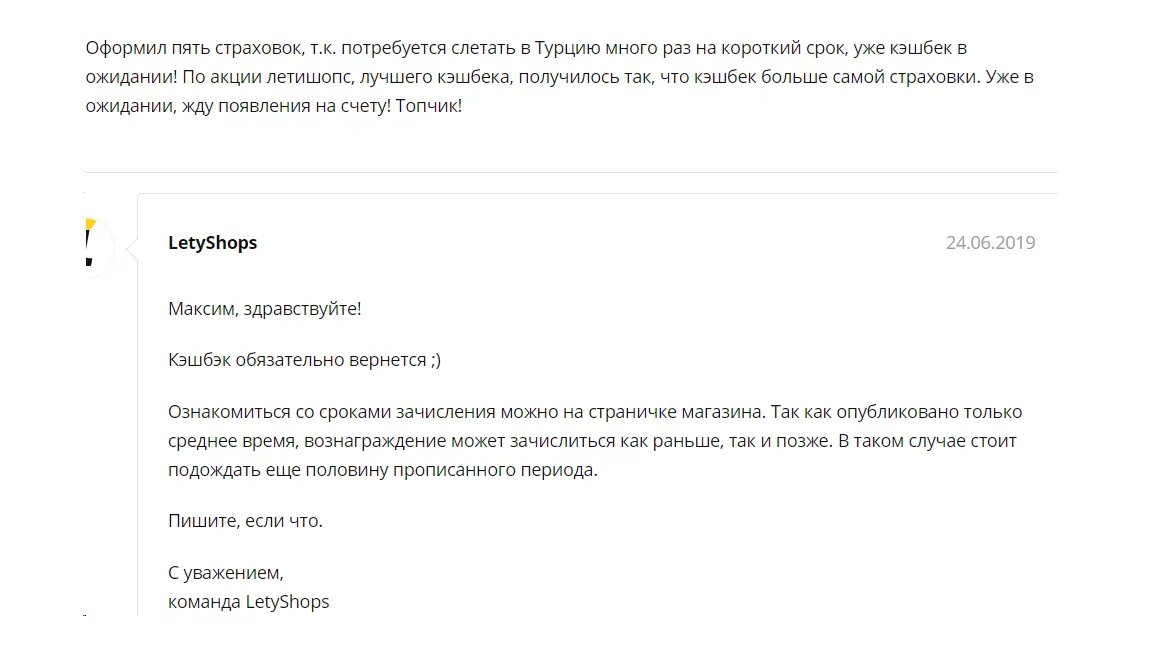Click the signature 'команда LetyShops'
This screenshot has height=648, width=1152.
[248, 602]
